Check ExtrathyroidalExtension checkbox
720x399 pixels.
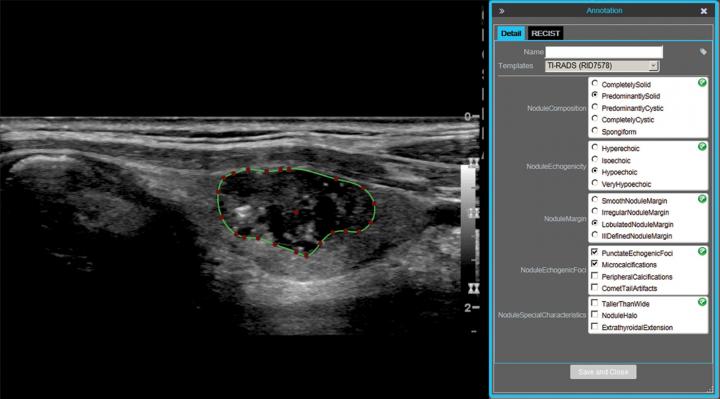coord(595,326)
